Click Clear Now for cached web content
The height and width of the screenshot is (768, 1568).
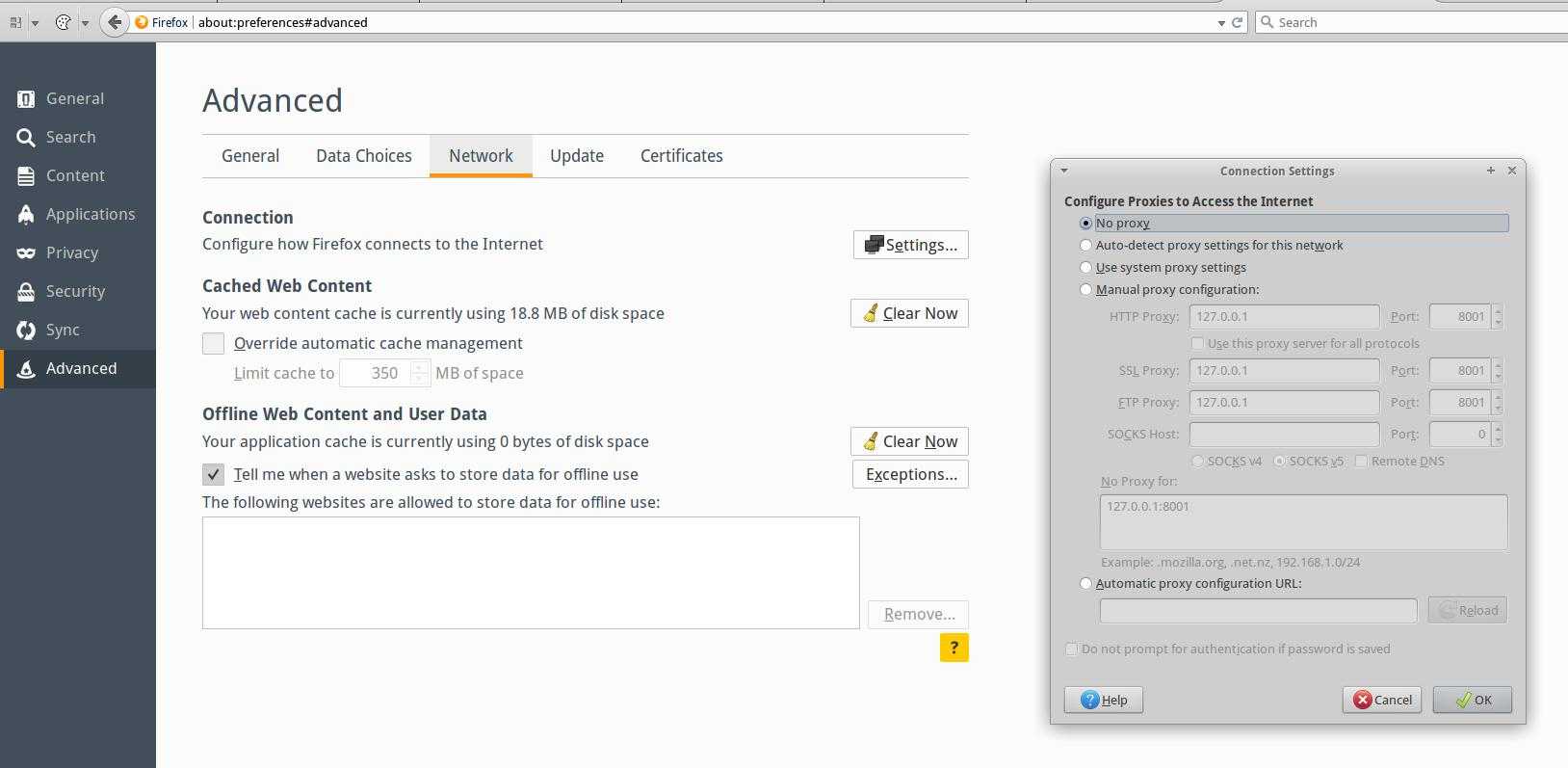click(x=909, y=313)
